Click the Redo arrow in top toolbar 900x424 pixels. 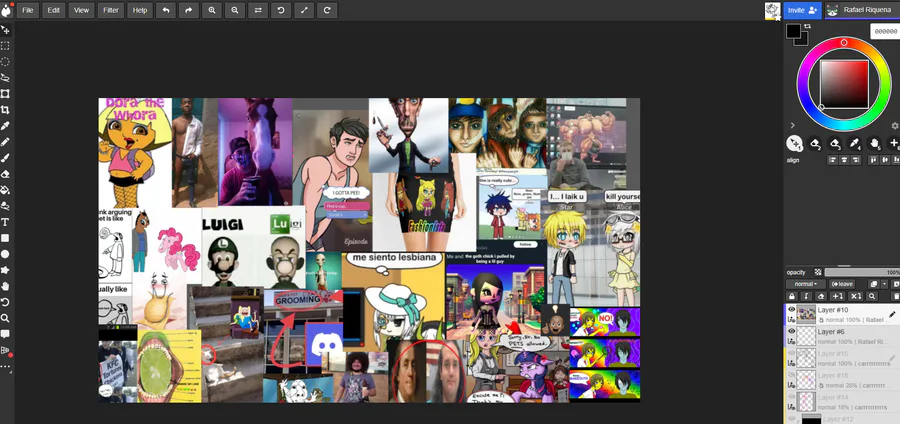click(189, 10)
